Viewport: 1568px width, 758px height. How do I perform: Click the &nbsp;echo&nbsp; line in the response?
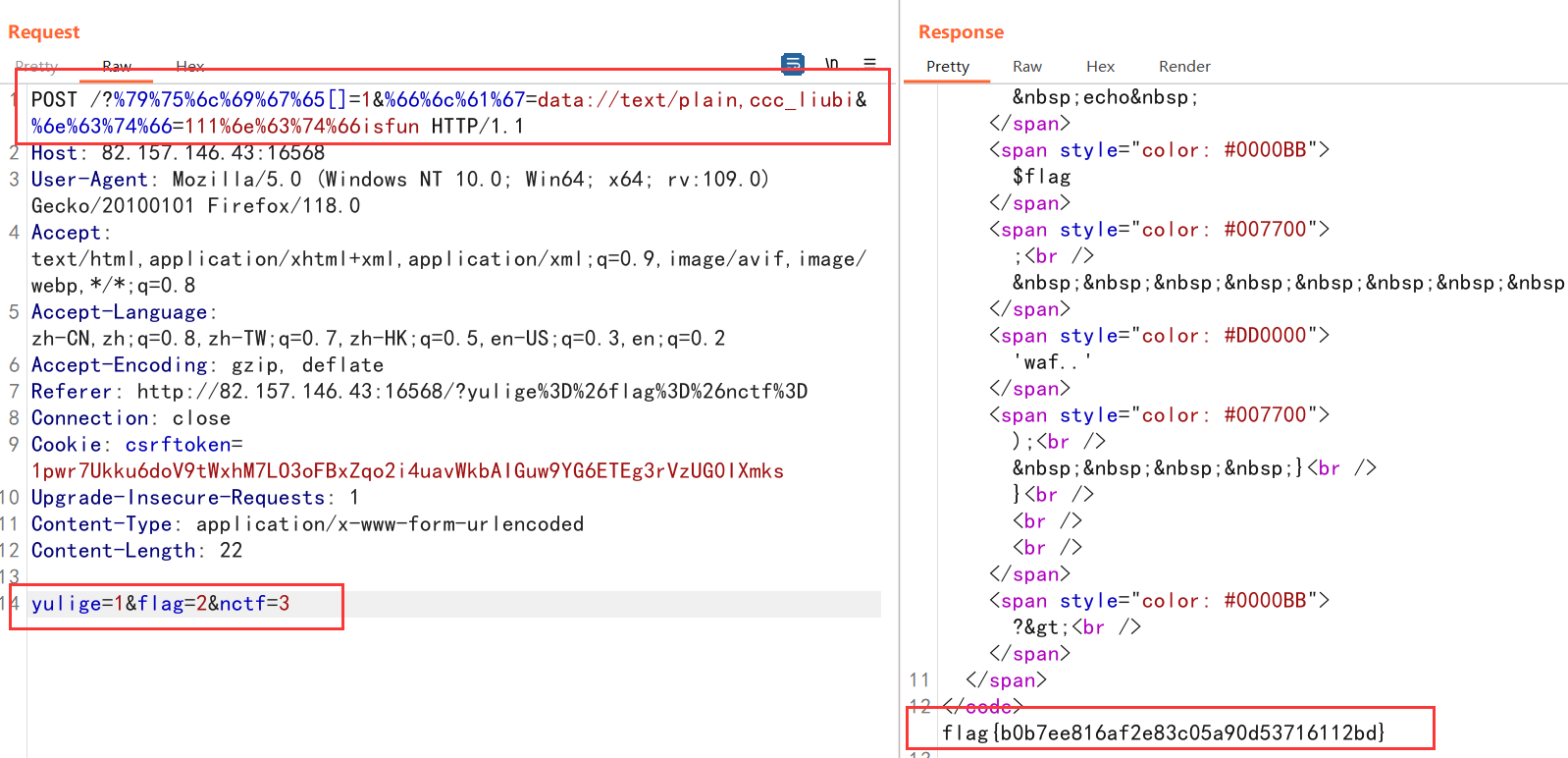coord(1106,97)
